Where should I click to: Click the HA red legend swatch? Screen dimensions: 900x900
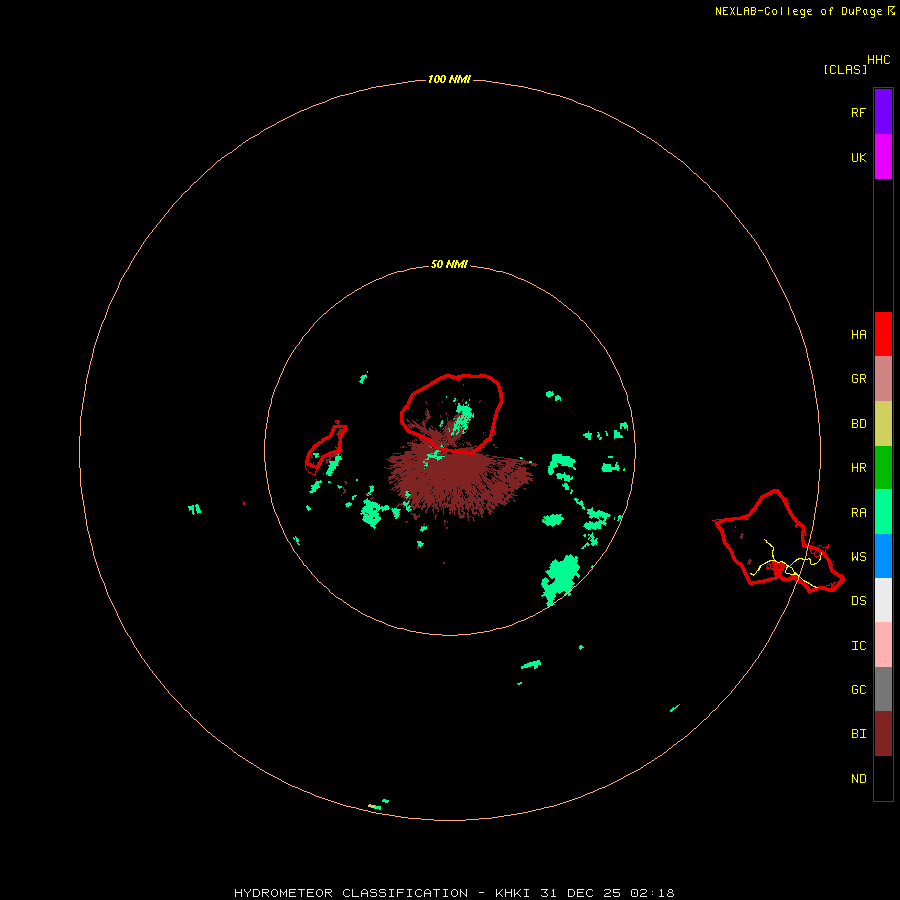pyautogui.click(x=883, y=334)
